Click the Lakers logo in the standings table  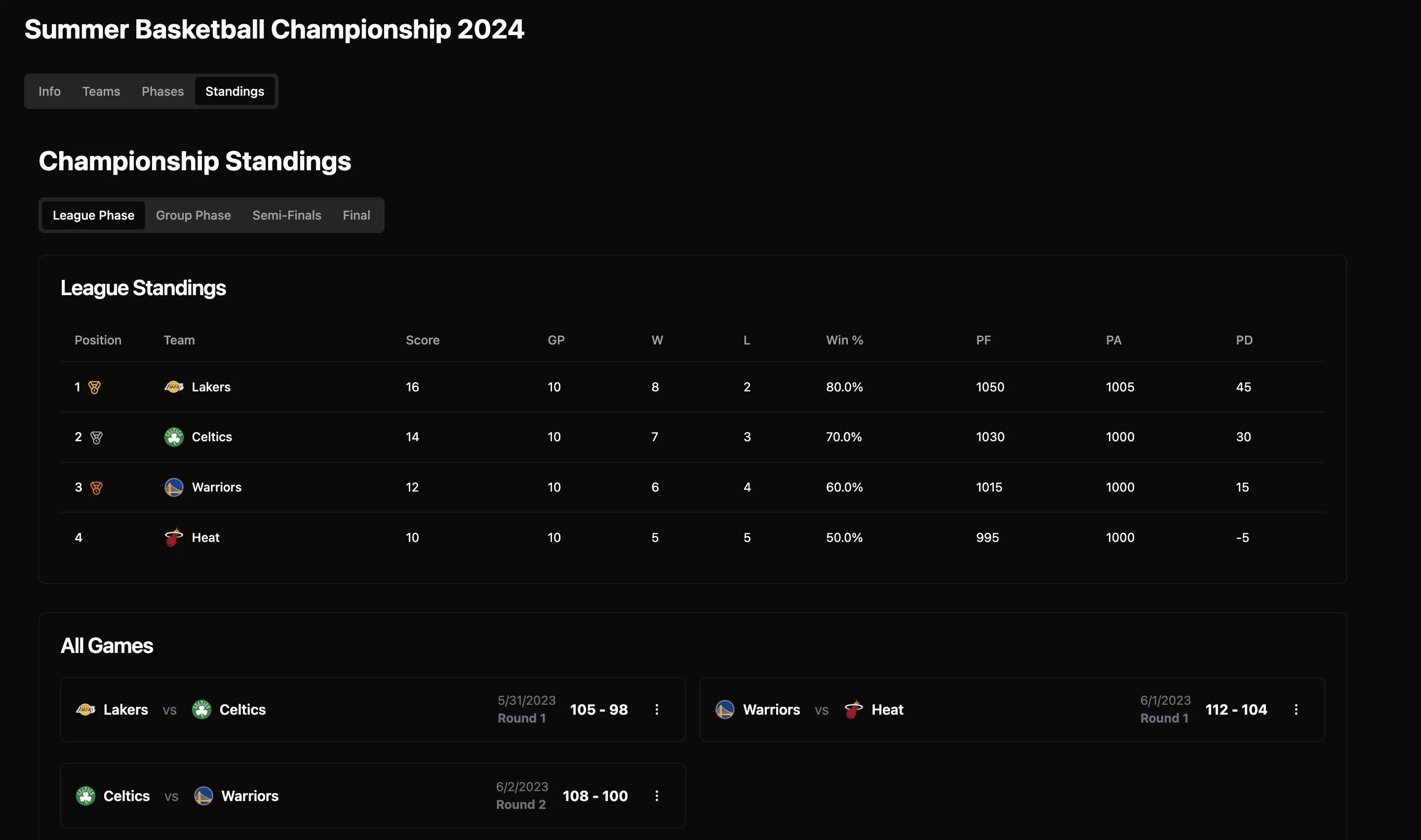[174, 387]
